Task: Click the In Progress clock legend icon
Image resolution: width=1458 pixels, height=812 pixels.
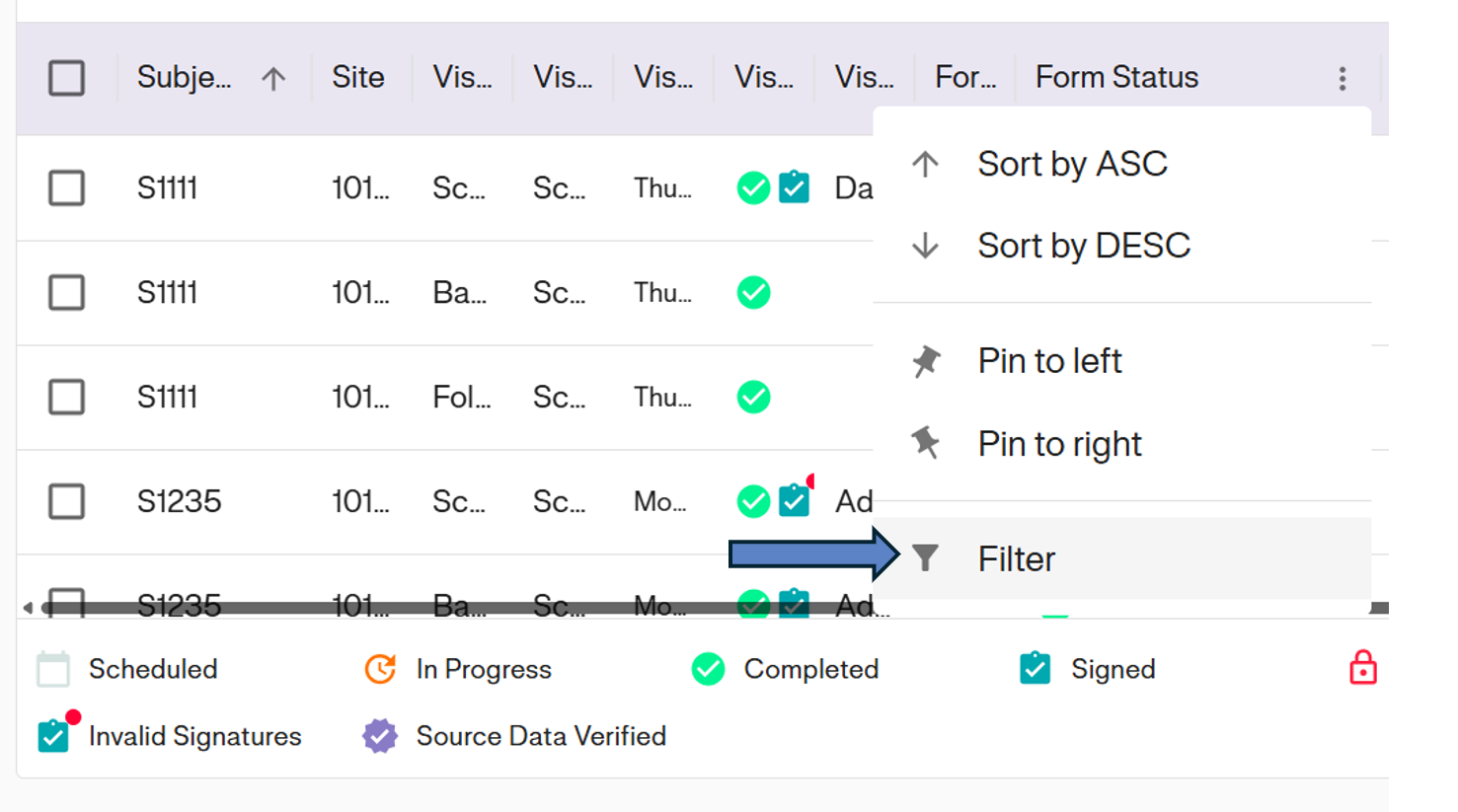Action: pyautogui.click(x=381, y=669)
